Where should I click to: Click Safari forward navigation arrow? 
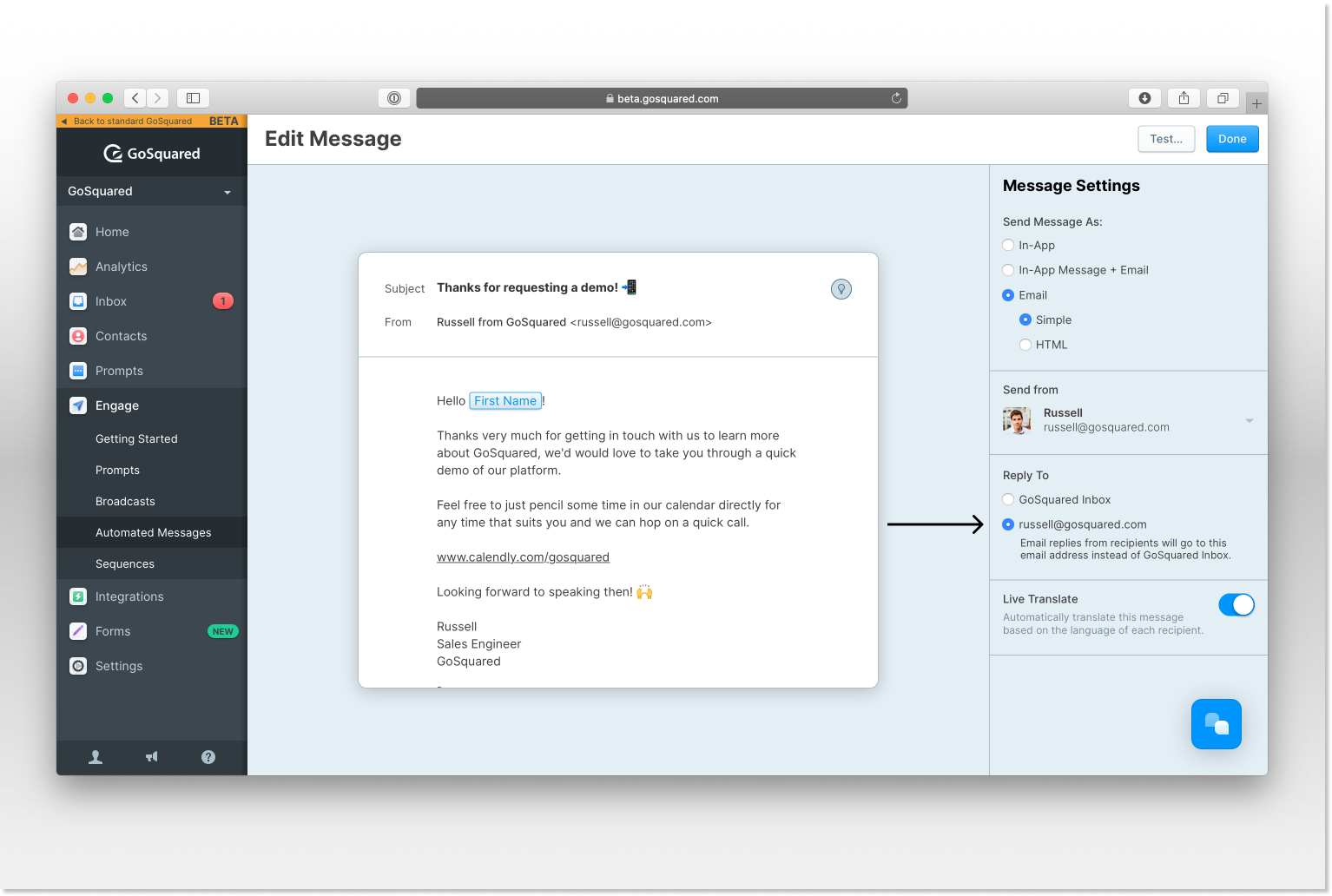click(x=158, y=98)
